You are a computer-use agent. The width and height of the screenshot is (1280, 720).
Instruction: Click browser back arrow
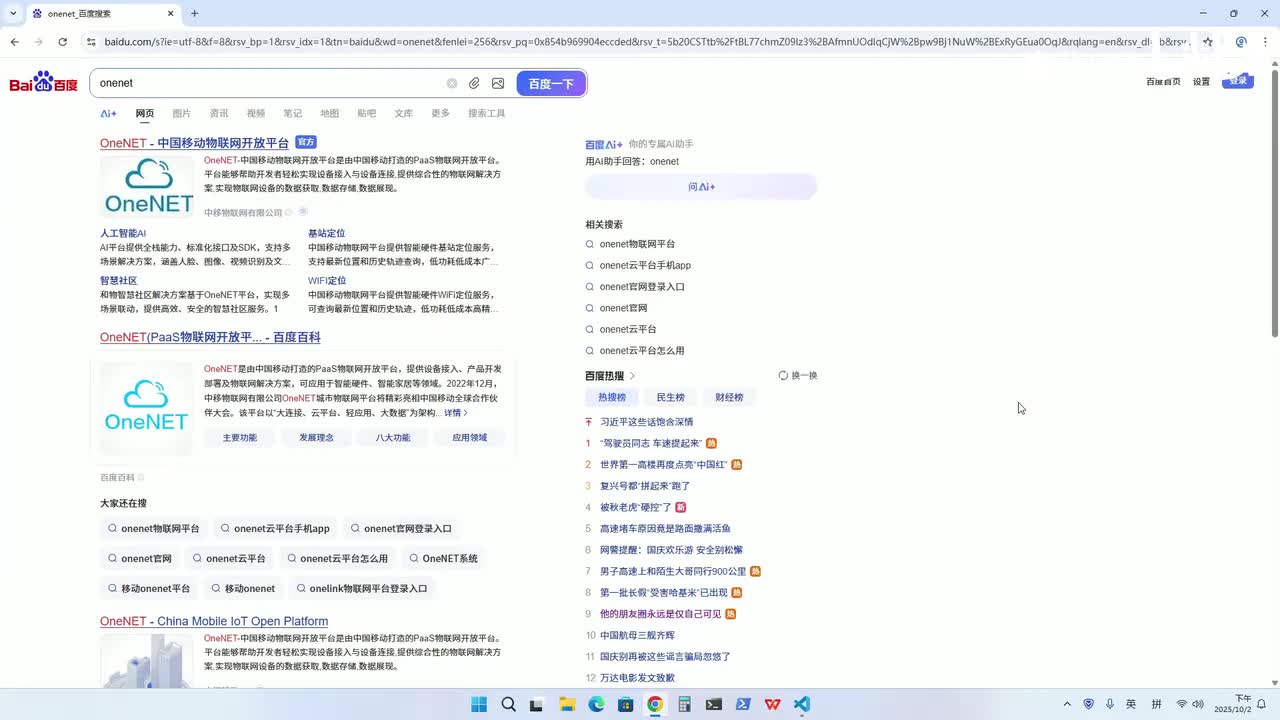(x=14, y=42)
